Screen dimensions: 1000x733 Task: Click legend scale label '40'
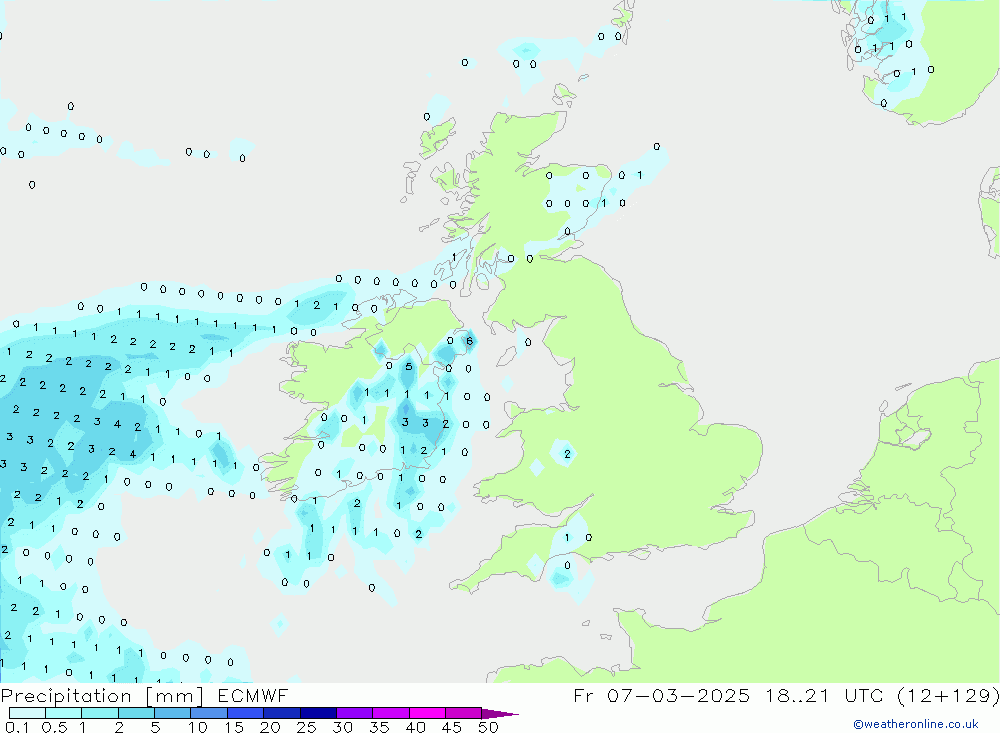tap(415, 727)
